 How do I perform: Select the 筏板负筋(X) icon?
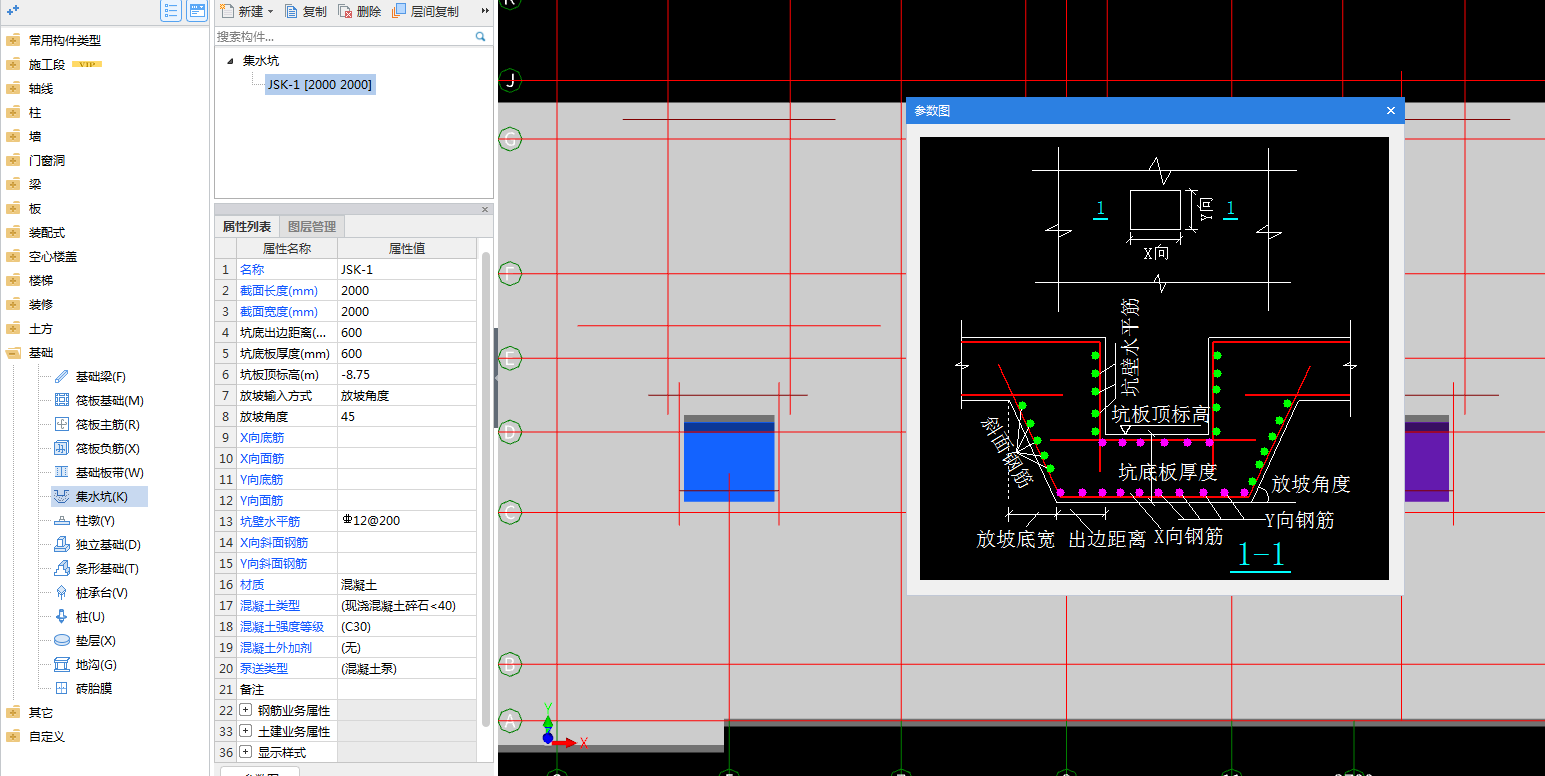[x=62, y=448]
